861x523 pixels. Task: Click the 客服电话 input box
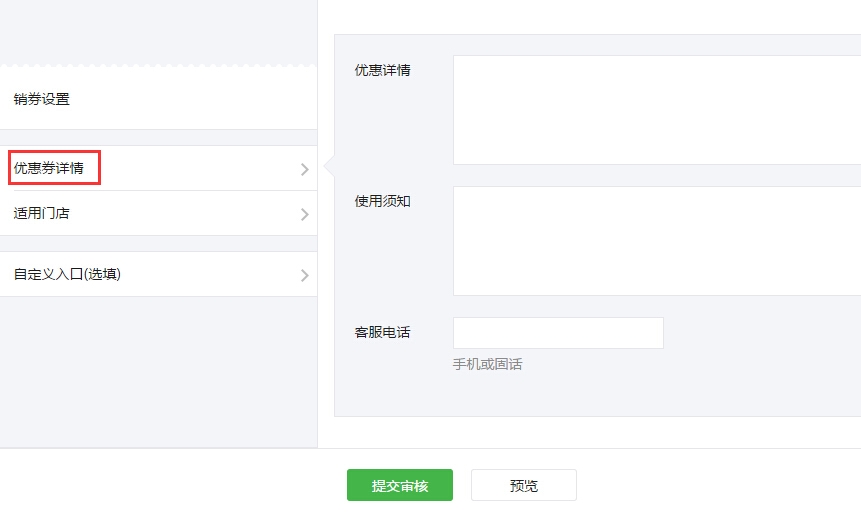(x=558, y=333)
